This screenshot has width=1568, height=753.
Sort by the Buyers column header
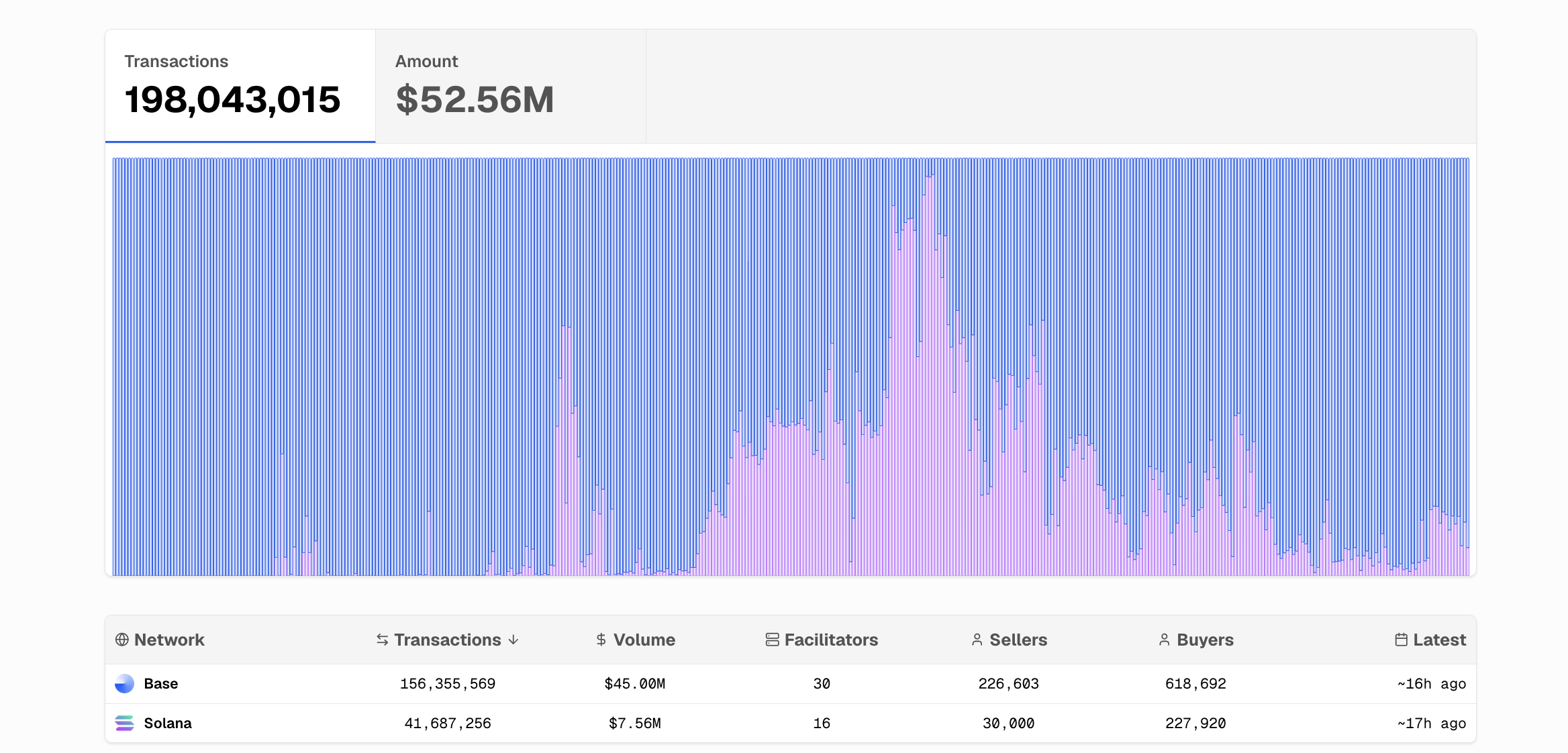coord(1196,640)
